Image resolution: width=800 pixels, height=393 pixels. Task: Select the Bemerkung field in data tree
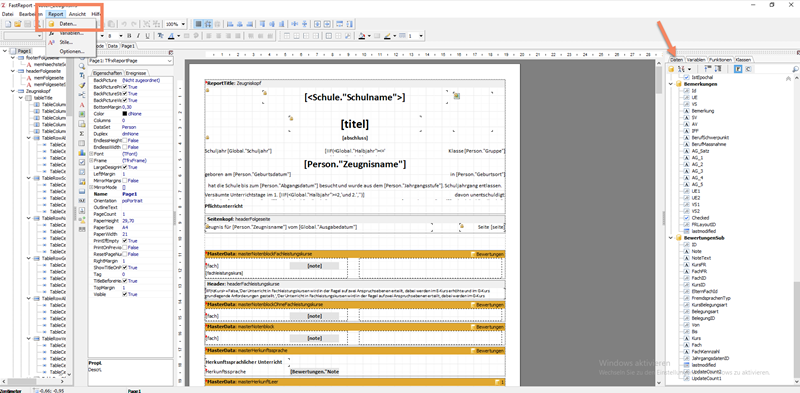(703, 111)
